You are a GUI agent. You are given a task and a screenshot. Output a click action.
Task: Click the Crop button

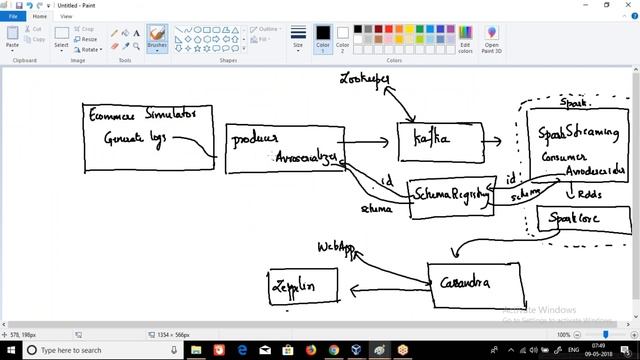(x=84, y=29)
